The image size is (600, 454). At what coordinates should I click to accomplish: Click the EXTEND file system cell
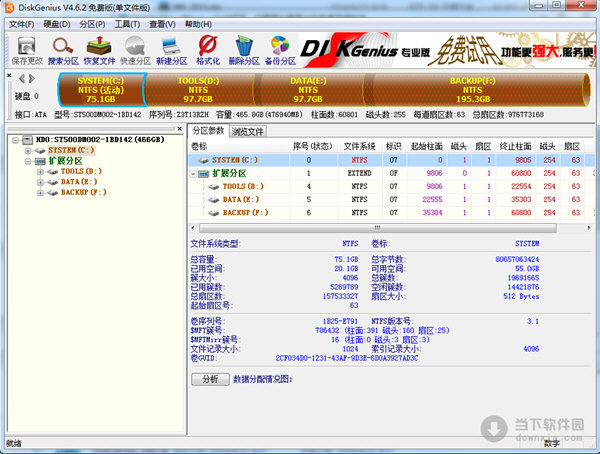tap(359, 173)
